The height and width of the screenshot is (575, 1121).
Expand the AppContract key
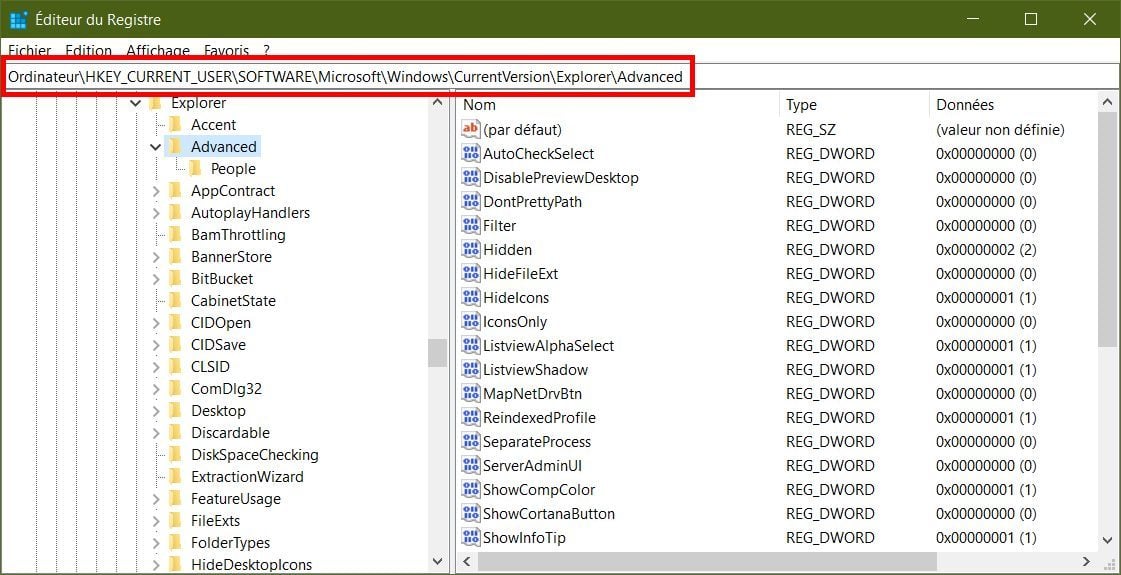click(156, 191)
